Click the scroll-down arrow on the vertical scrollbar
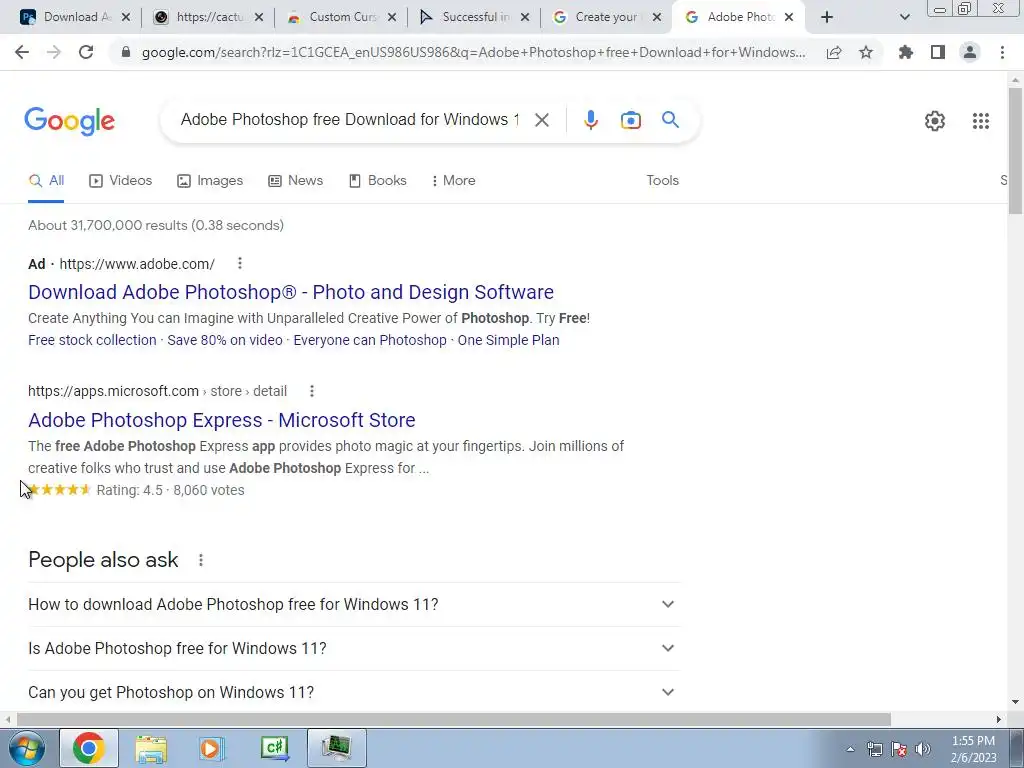This screenshot has width=1024, height=768. [1015, 703]
